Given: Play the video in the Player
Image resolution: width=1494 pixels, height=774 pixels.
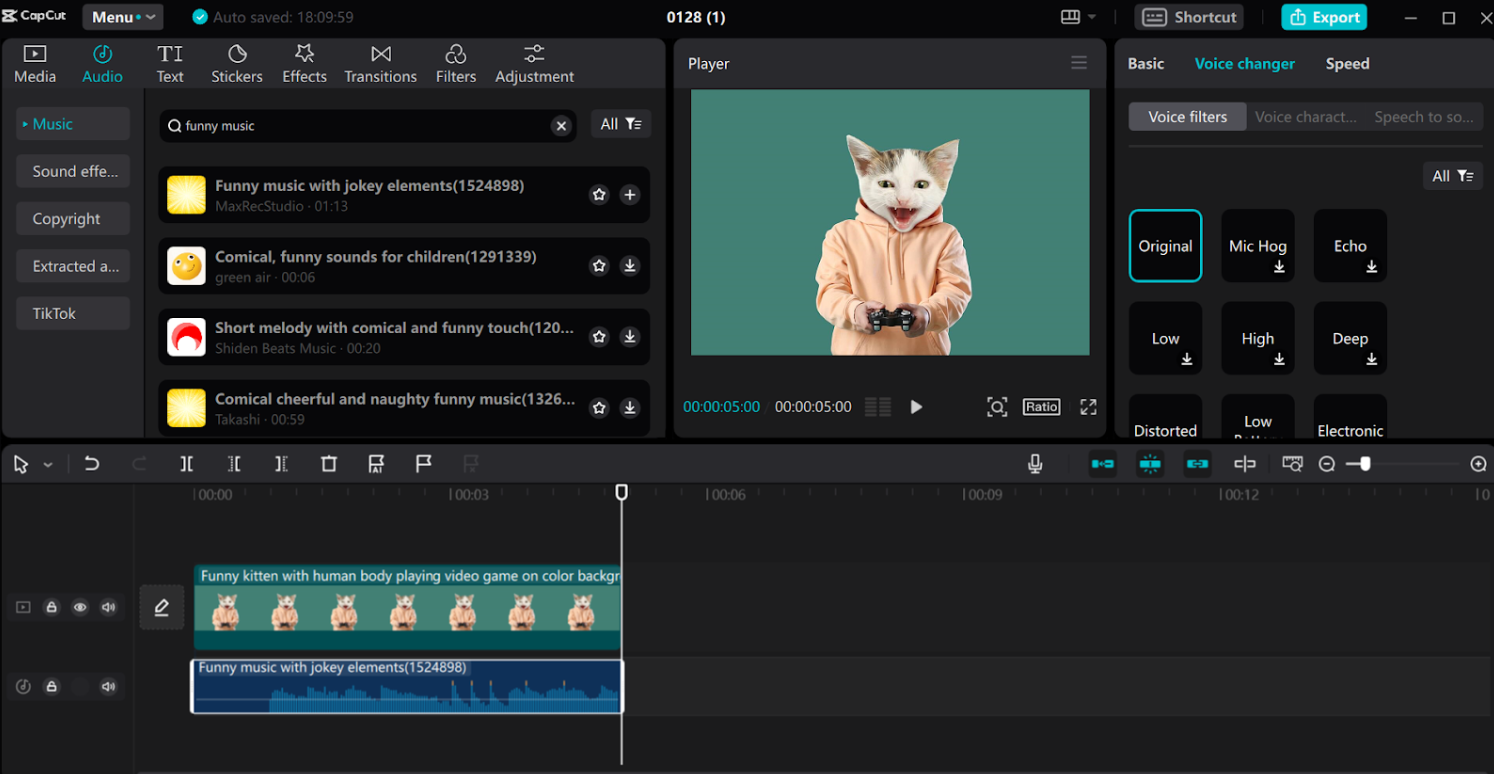Looking at the screenshot, I should (916, 407).
